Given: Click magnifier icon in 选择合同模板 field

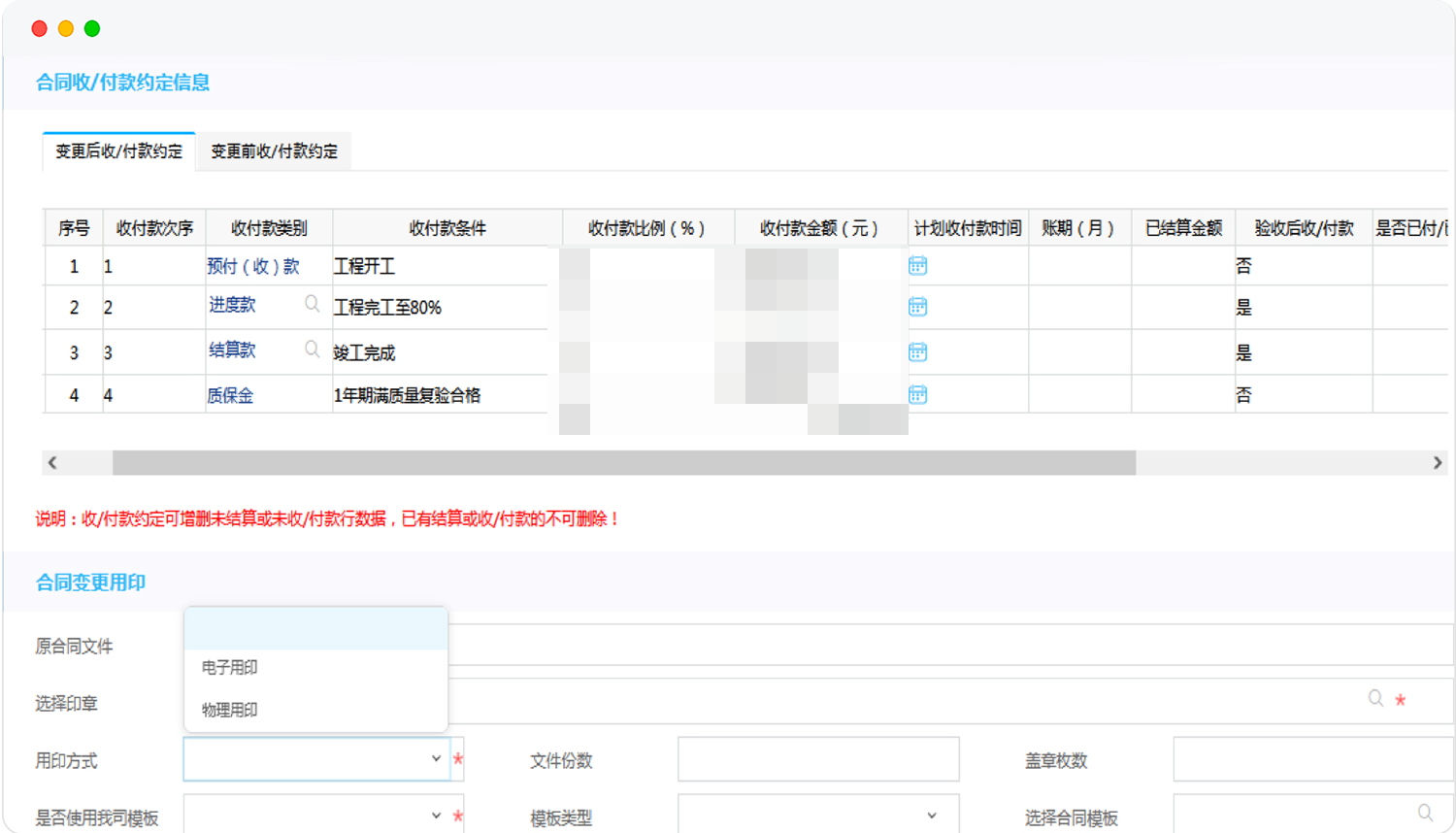Looking at the screenshot, I should pyautogui.click(x=1425, y=814).
